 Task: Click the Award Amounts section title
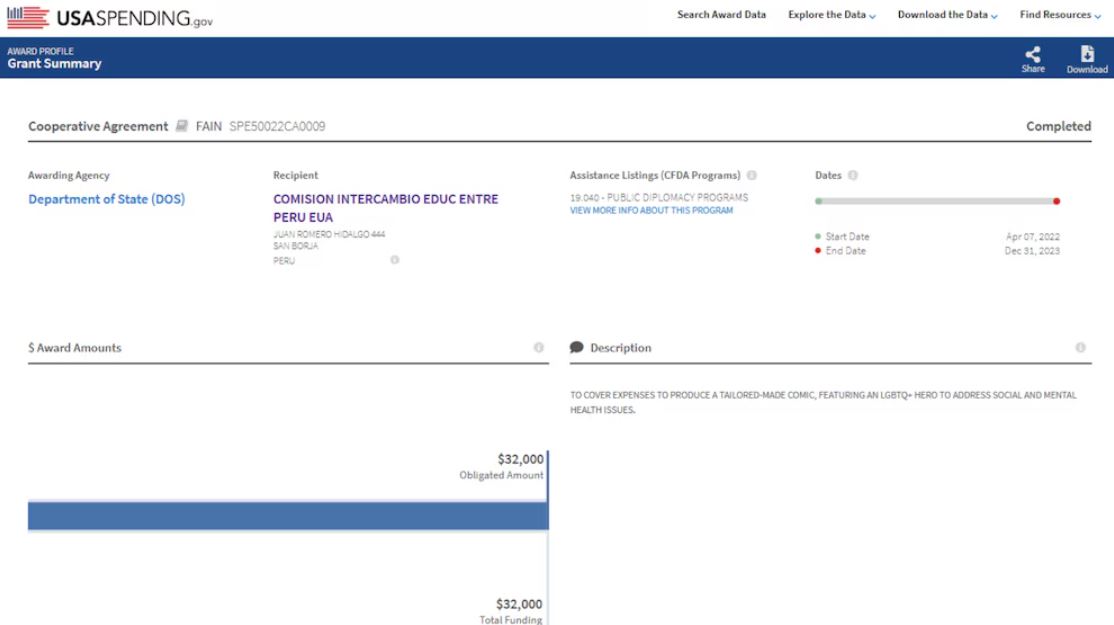pyautogui.click(x=75, y=347)
